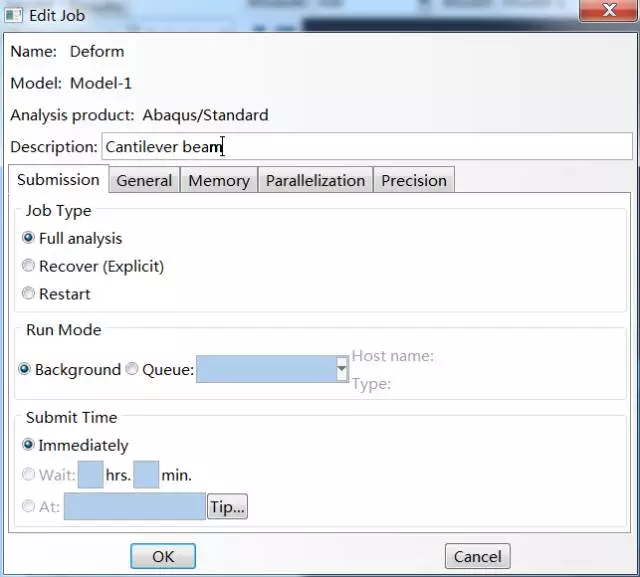The width and height of the screenshot is (640, 577).
Task: Click the 'Edit Job' title text
Action: [57, 16]
